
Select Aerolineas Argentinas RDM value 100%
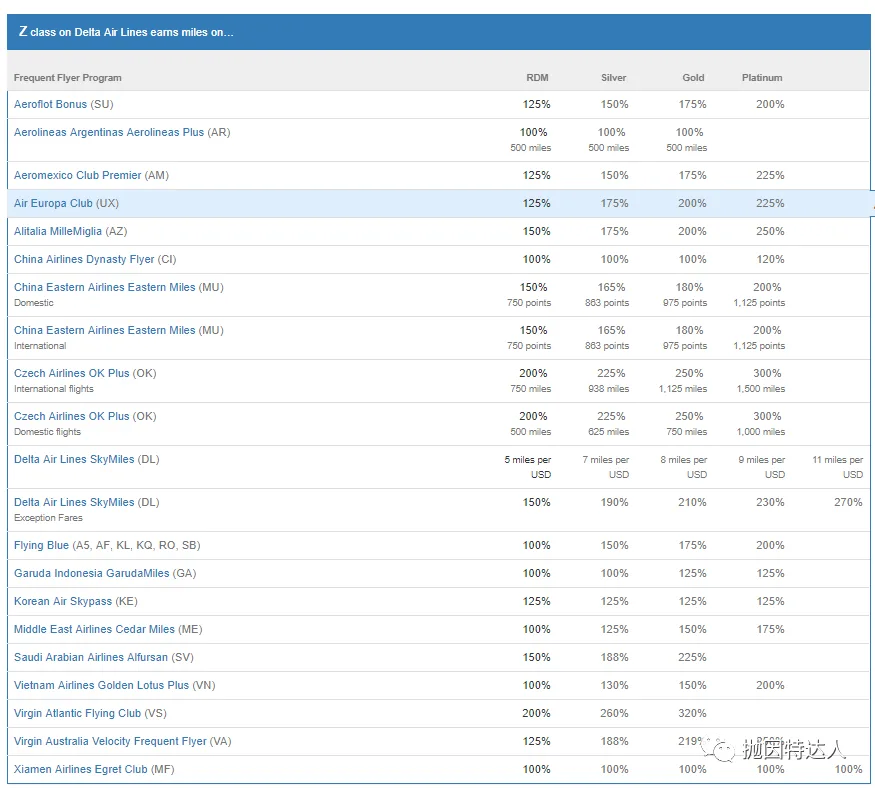tap(533, 132)
